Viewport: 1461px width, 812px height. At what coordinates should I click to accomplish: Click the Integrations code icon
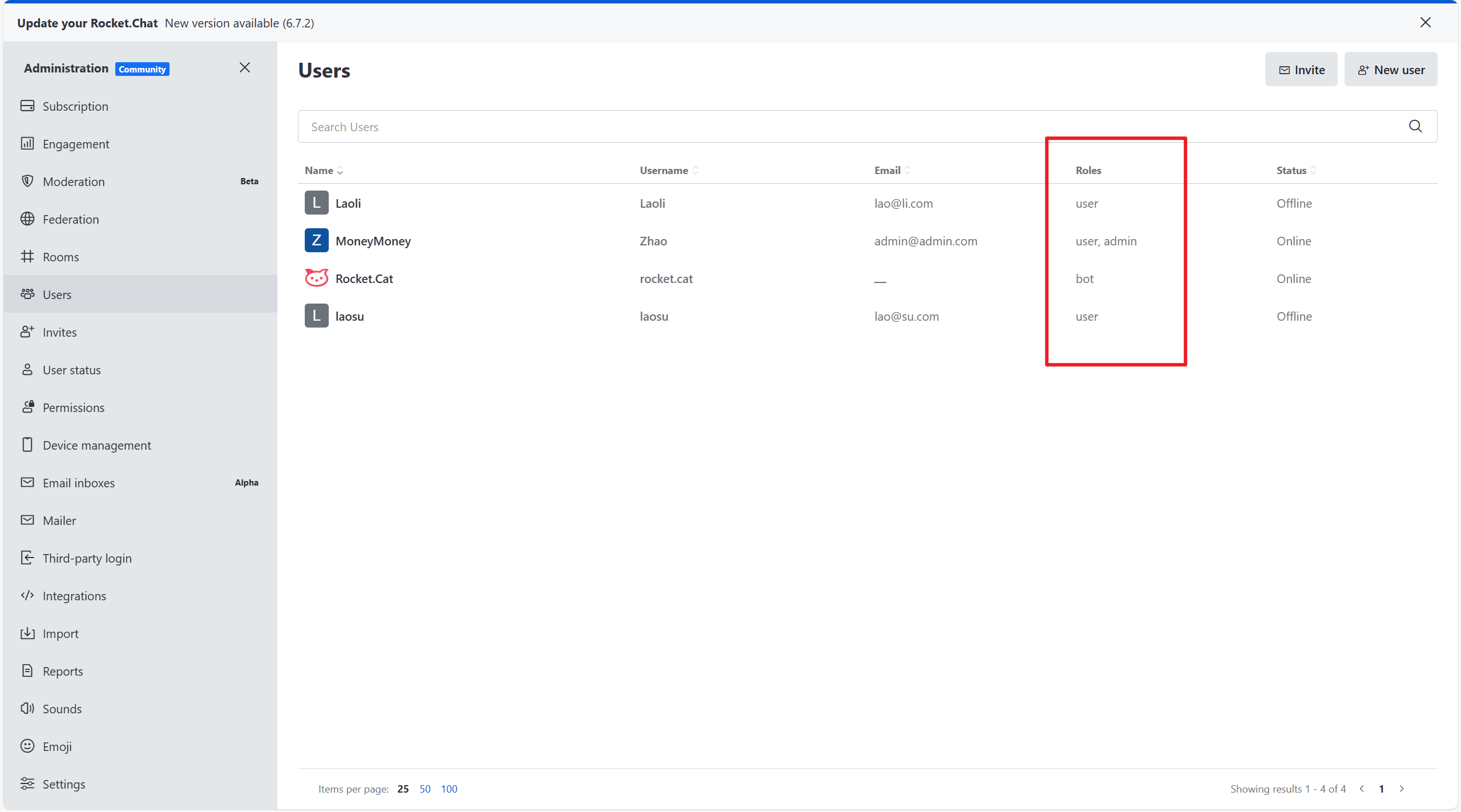tap(27, 595)
